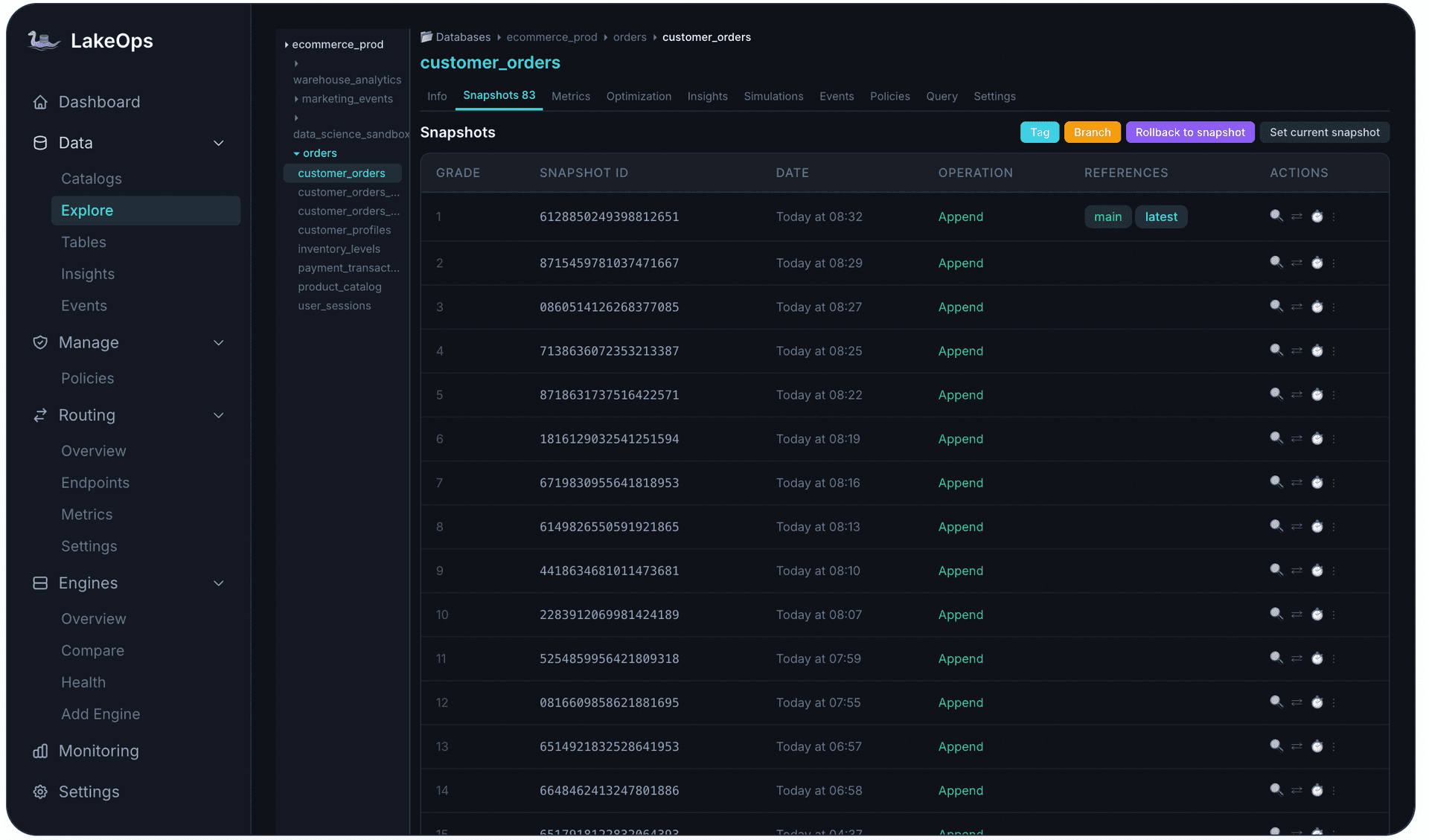Open the Insights tab
1429x840 pixels.
pyautogui.click(x=707, y=96)
